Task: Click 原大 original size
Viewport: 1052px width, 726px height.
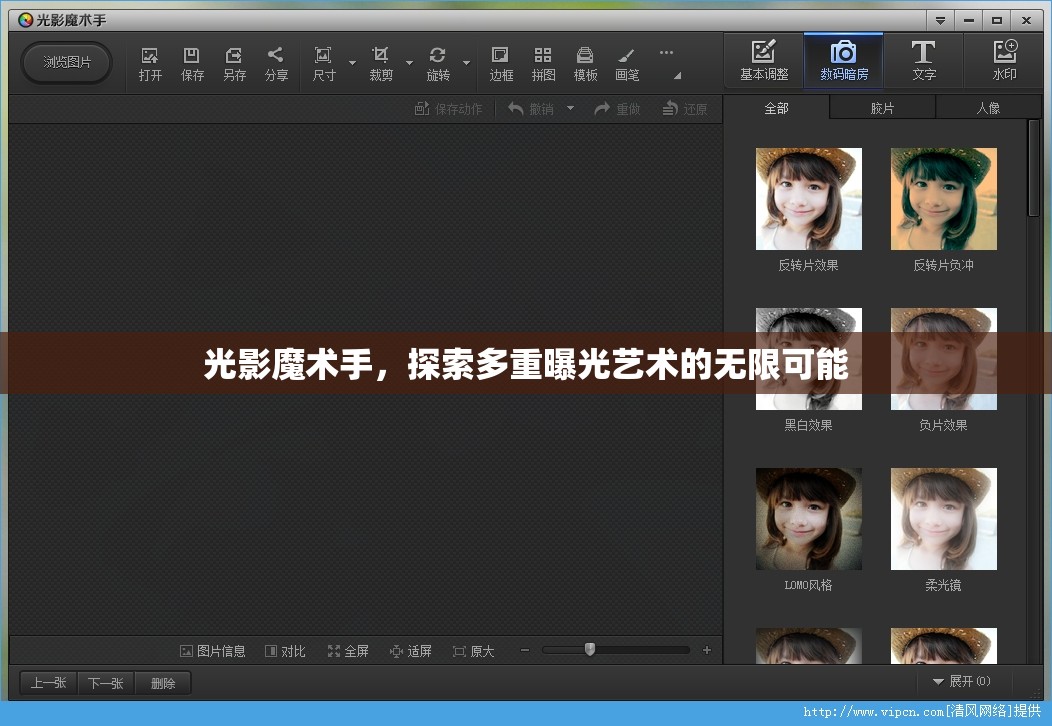Action: [474, 651]
